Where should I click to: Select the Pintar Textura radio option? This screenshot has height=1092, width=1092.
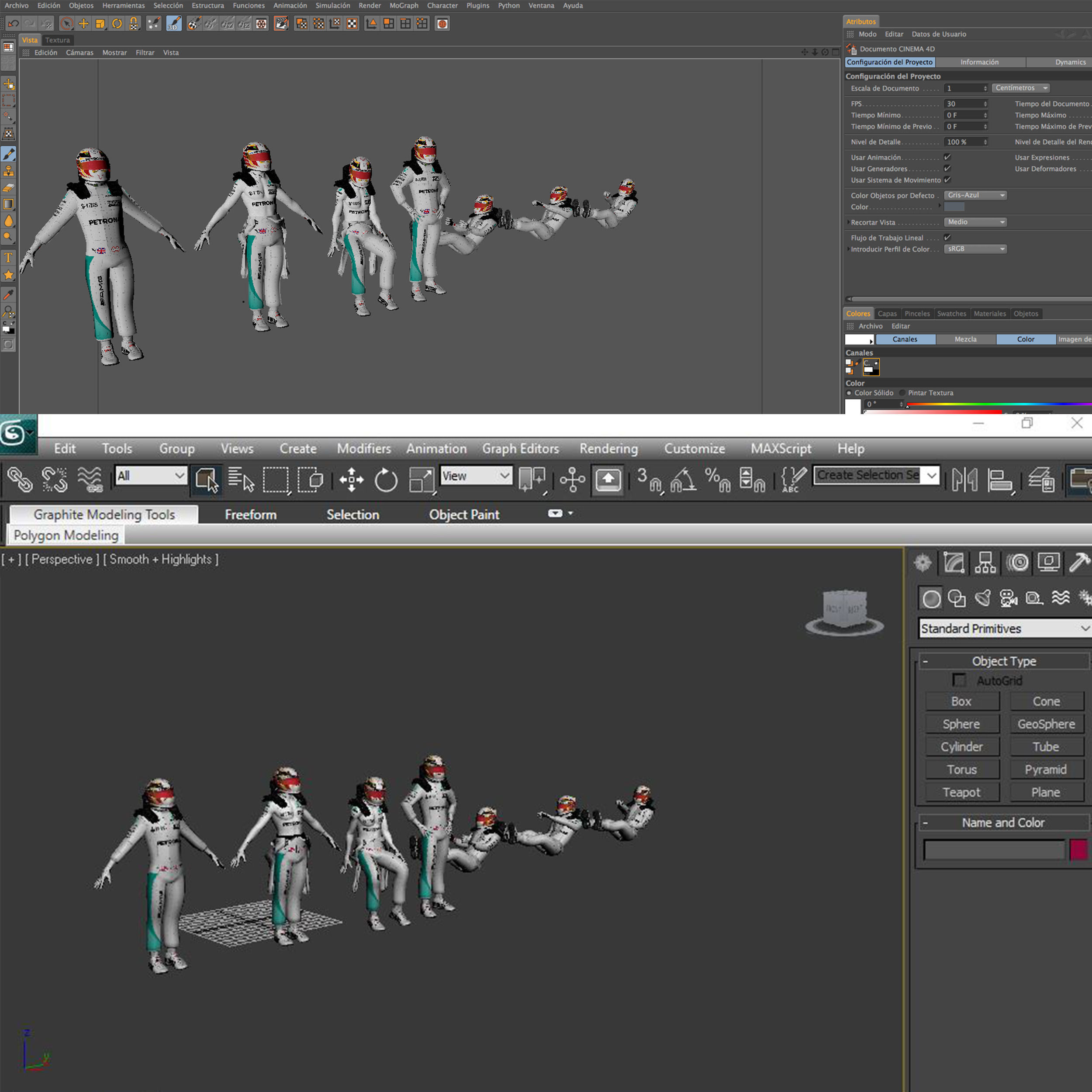tap(903, 393)
